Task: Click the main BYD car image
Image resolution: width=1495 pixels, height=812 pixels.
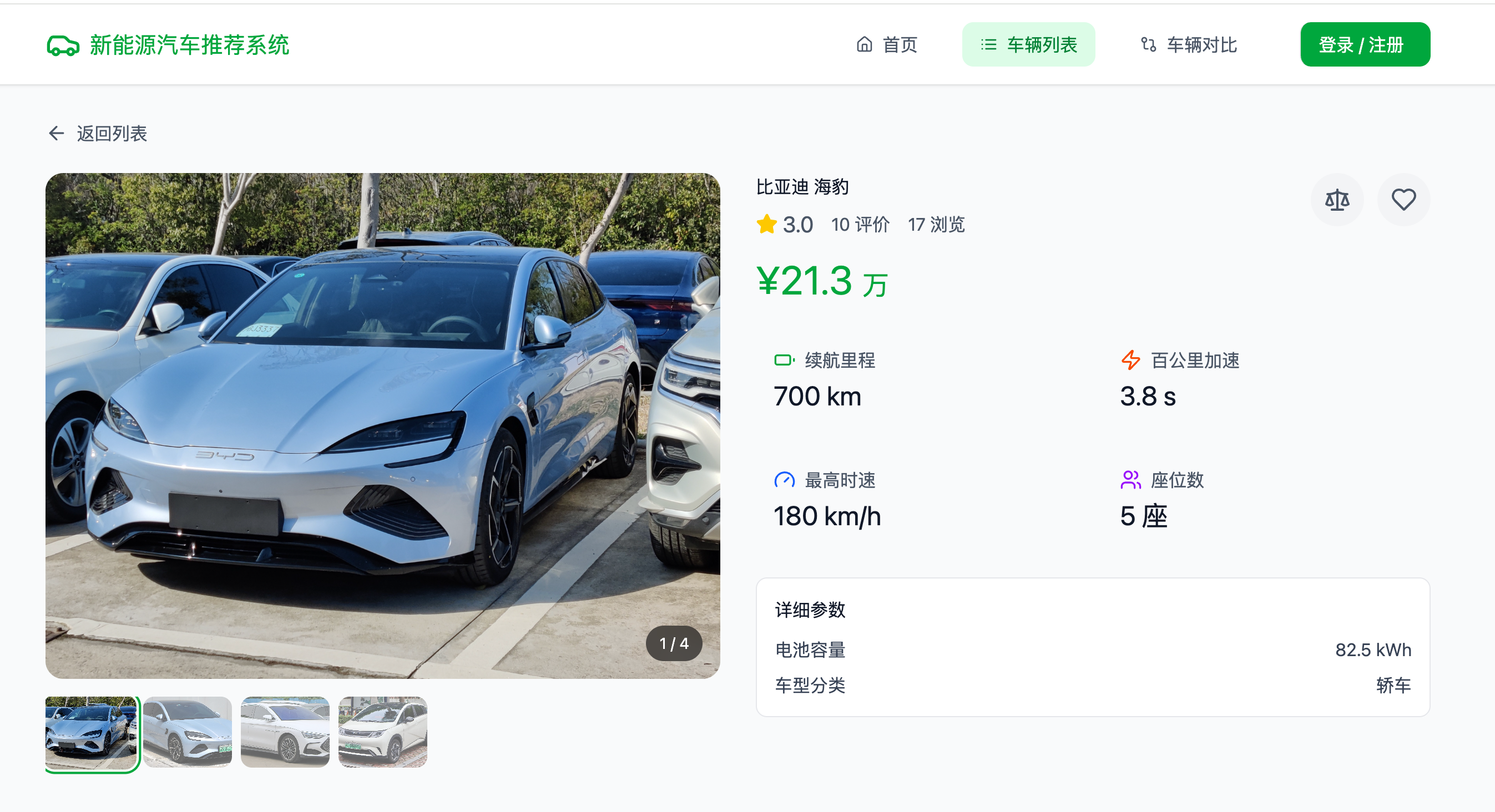Action: pos(382,425)
